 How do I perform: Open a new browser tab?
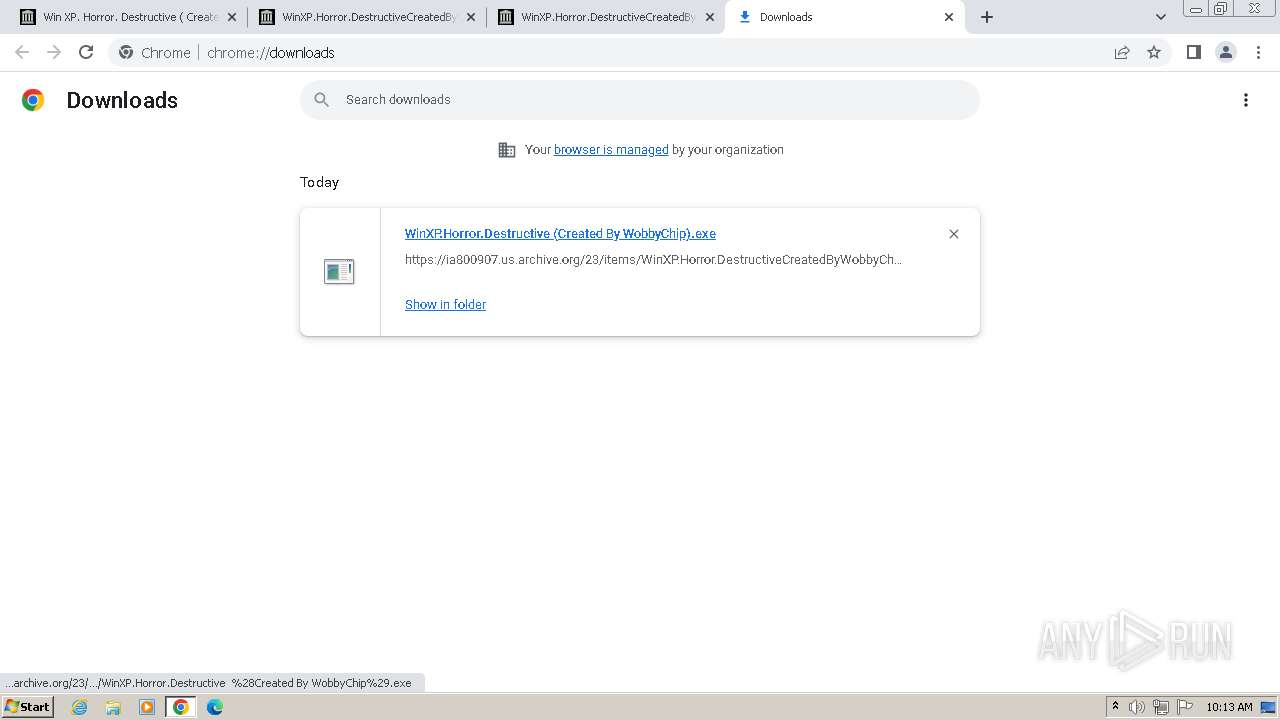[986, 17]
